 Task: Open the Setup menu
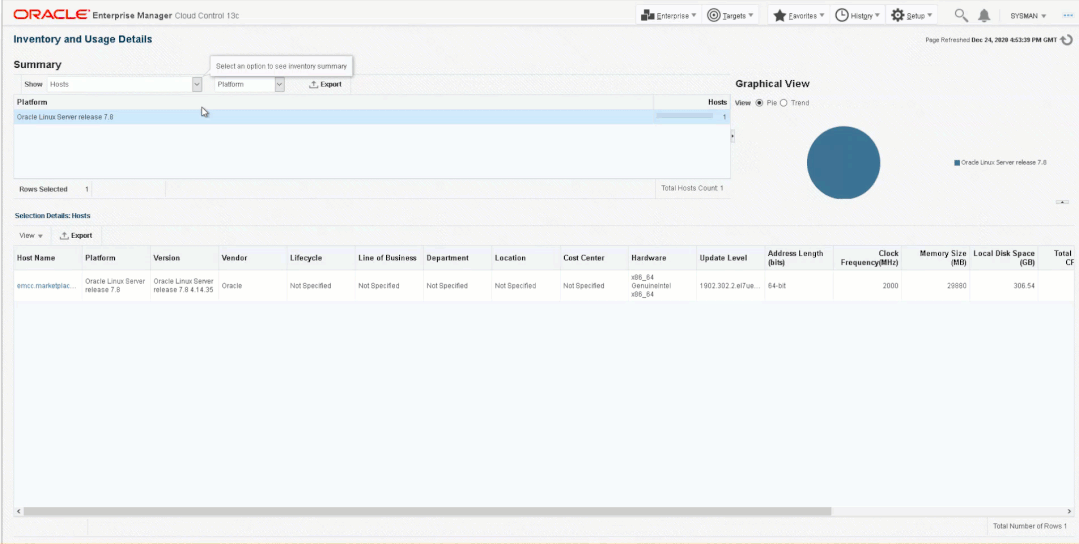(912, 16)
